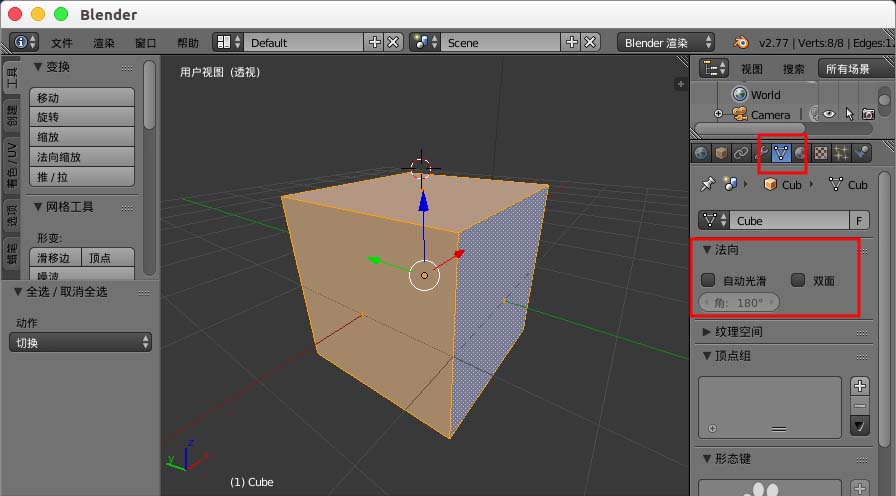Click the 顶点 slide button
The height and width of the screenshot is (496, 896).
tap(109, 257)
